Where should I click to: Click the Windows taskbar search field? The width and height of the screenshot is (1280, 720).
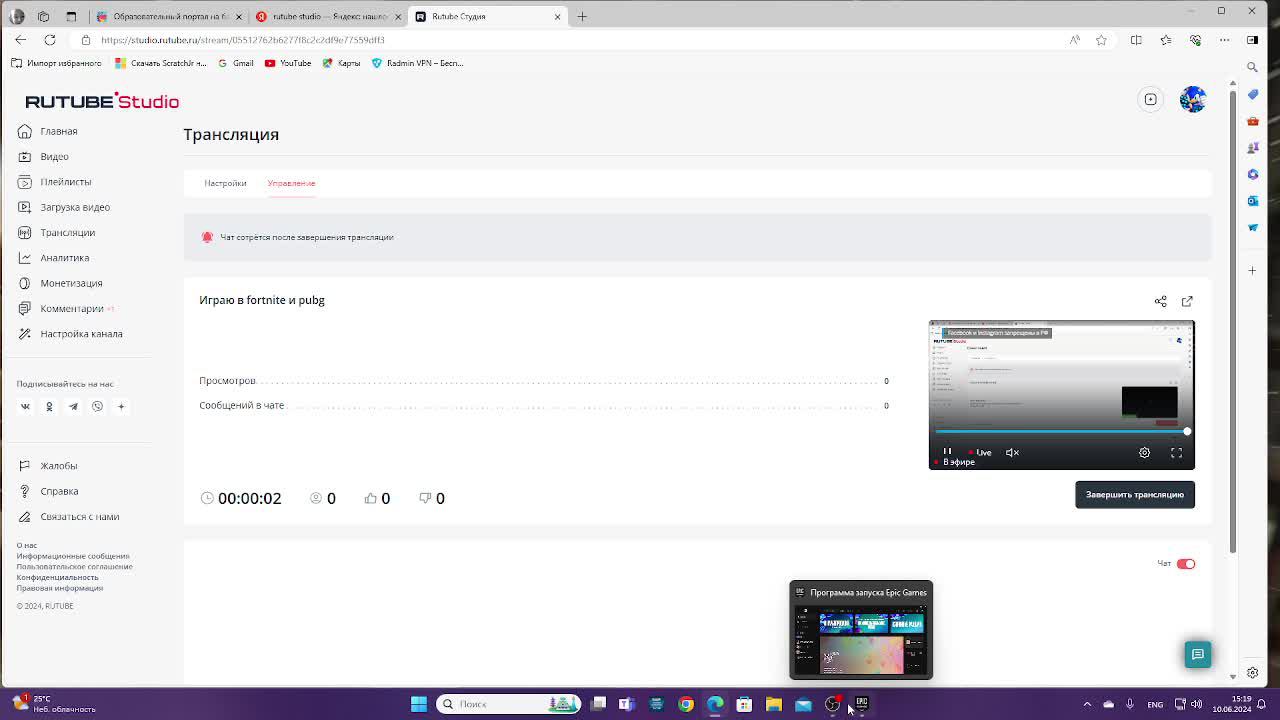click(500, 704)
